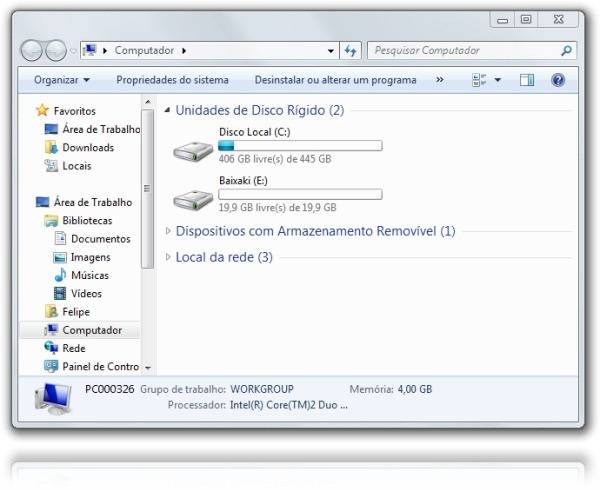This screenshot has width=600, height=490.
Task: Open the Vídeos library
Action: click(x=78, y=293)
